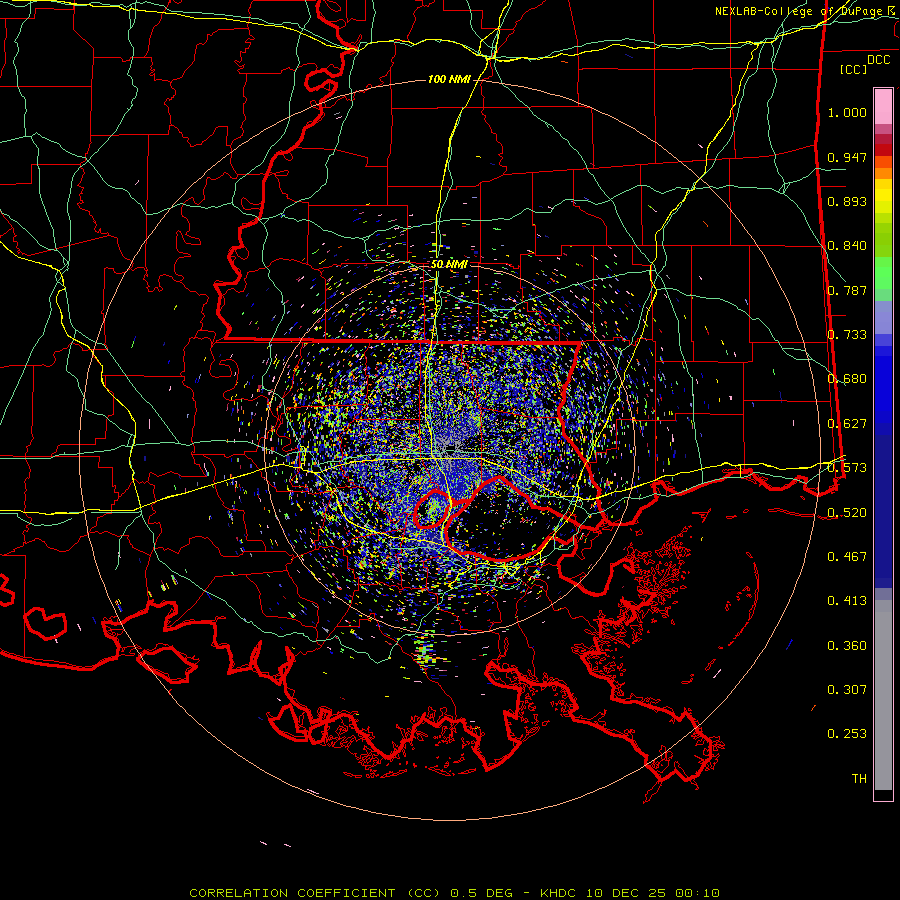Image resolution: width=900 pixels, height=900 pixels.
Task: Click the 0.733 scale value
Action: tap(847, 335)
